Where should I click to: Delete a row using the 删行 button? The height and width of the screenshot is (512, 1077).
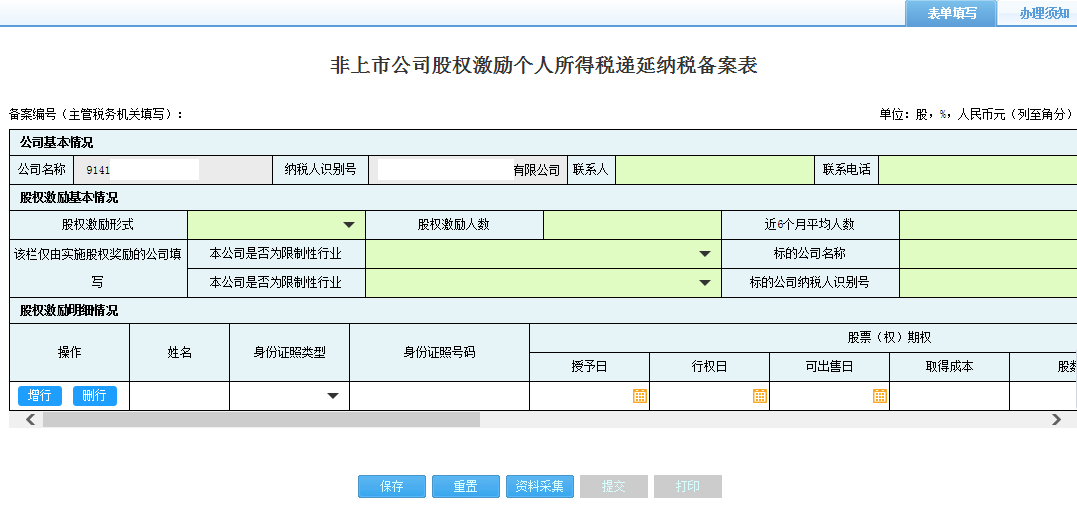(94, 396)
